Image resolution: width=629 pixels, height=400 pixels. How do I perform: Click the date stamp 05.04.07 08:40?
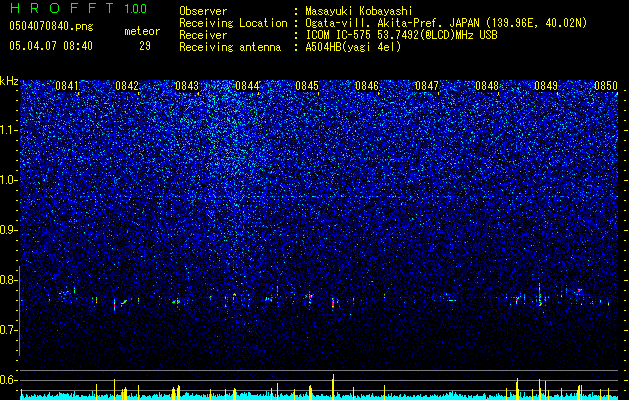coord(51,46)
